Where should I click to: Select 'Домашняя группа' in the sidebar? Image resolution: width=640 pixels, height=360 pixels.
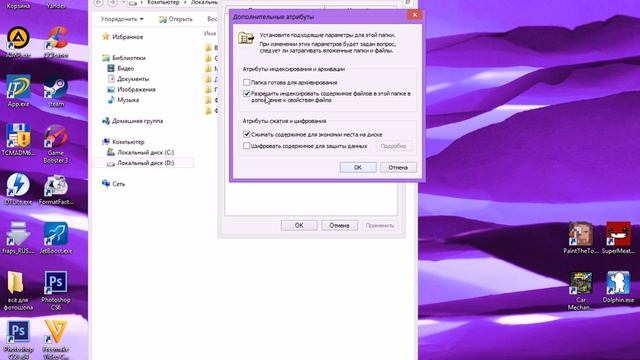(x=138, y=121)
